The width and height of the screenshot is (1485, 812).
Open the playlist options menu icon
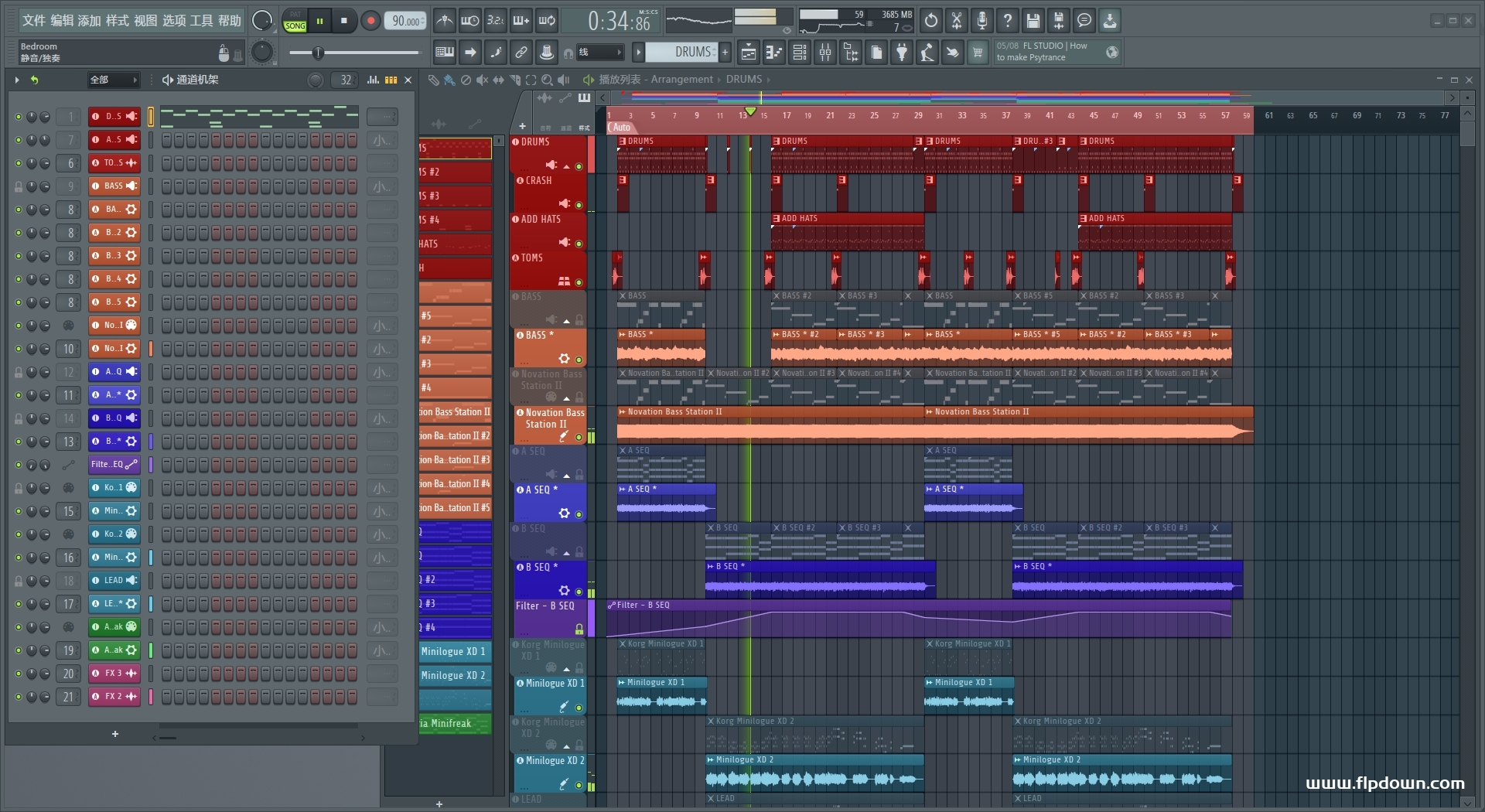(x=588, y=80)
